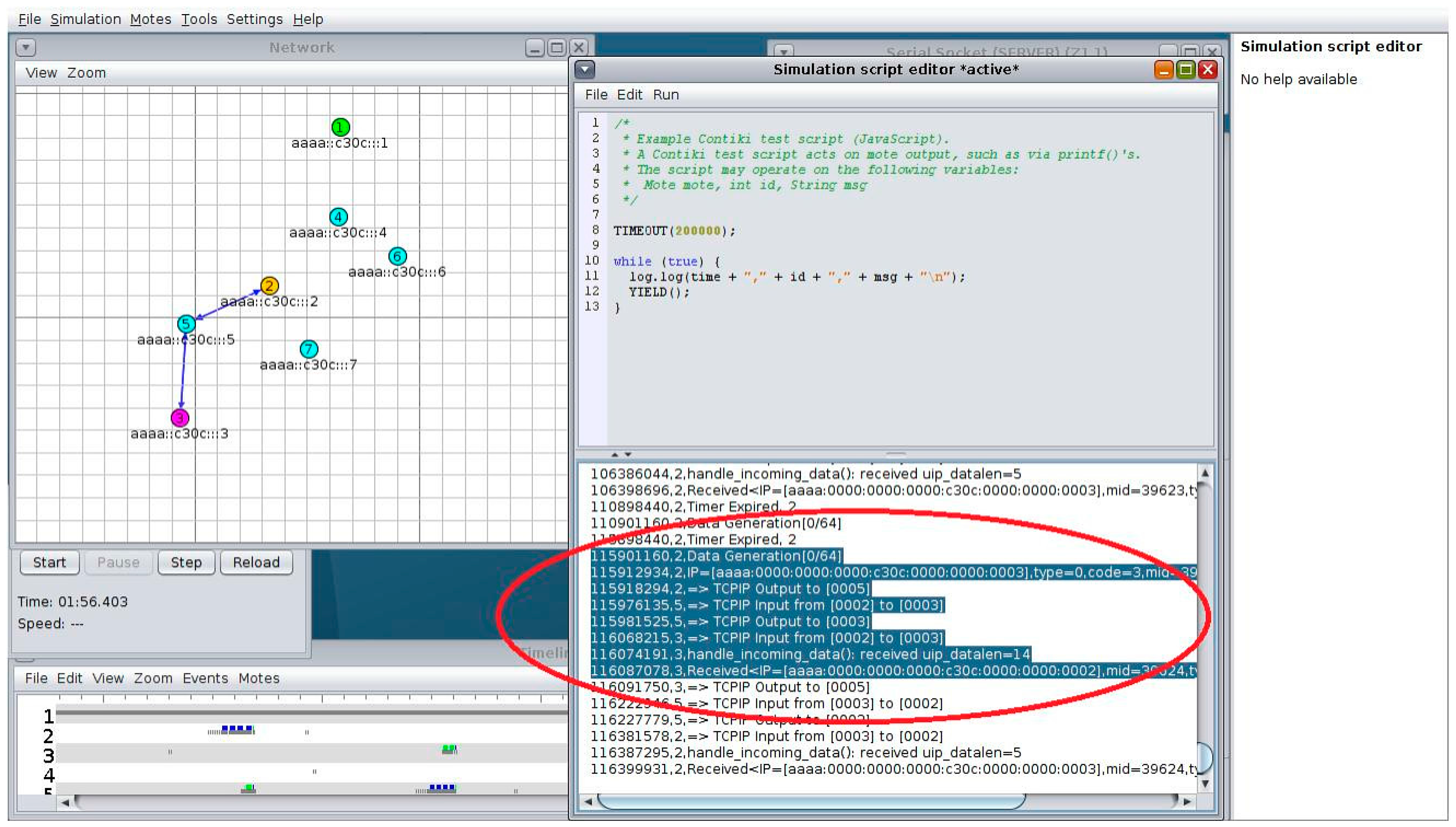Select cyan mote node 6
1456x827 pixels.
click(x=397, y=256)
